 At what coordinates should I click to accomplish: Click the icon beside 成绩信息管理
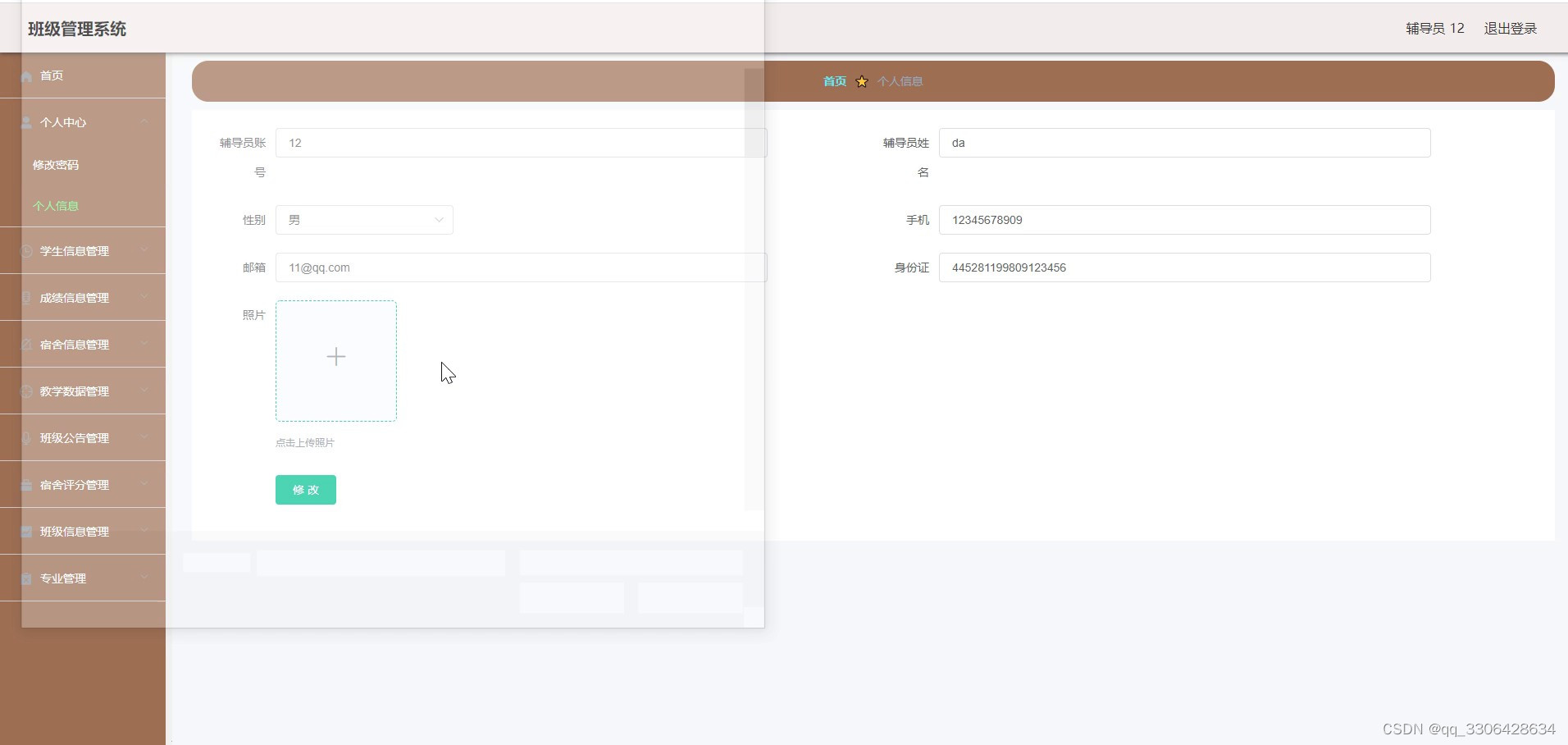pos(26,298)
